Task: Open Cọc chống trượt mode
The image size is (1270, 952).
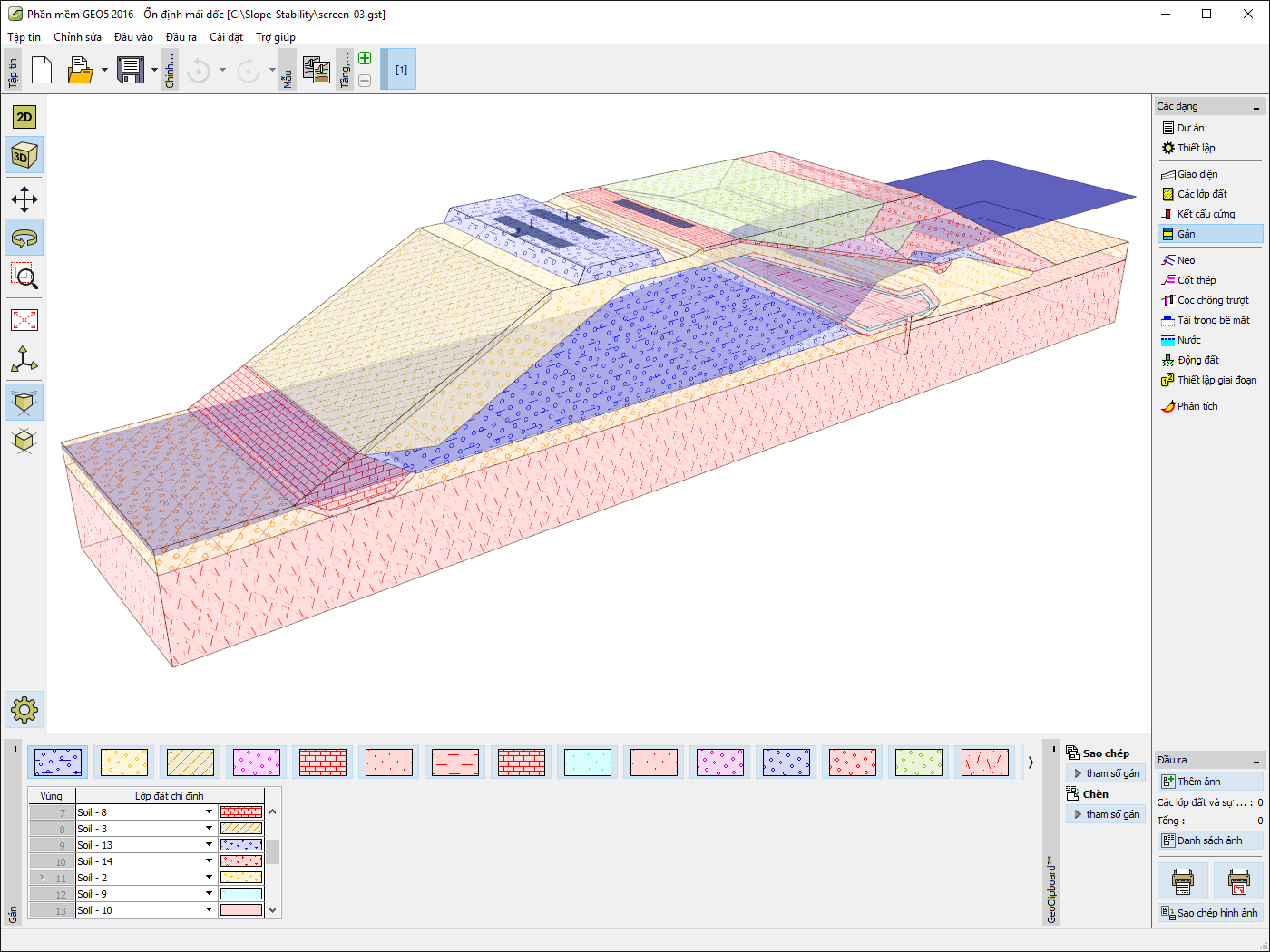Action: coord(1210,300)
